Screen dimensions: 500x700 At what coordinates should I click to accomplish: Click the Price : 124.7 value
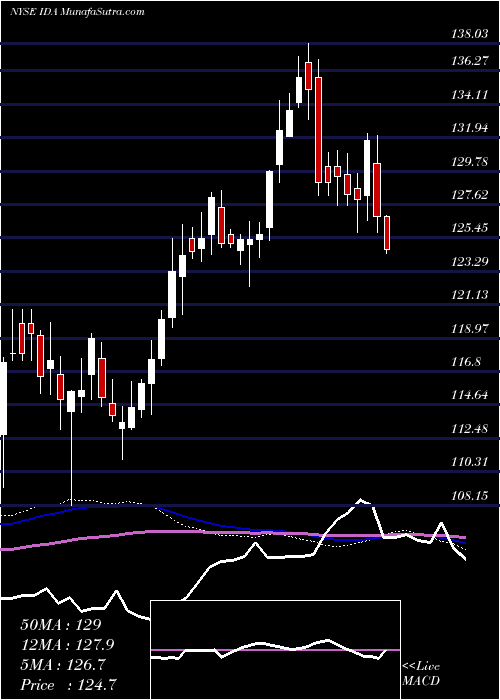pos(67,685)
